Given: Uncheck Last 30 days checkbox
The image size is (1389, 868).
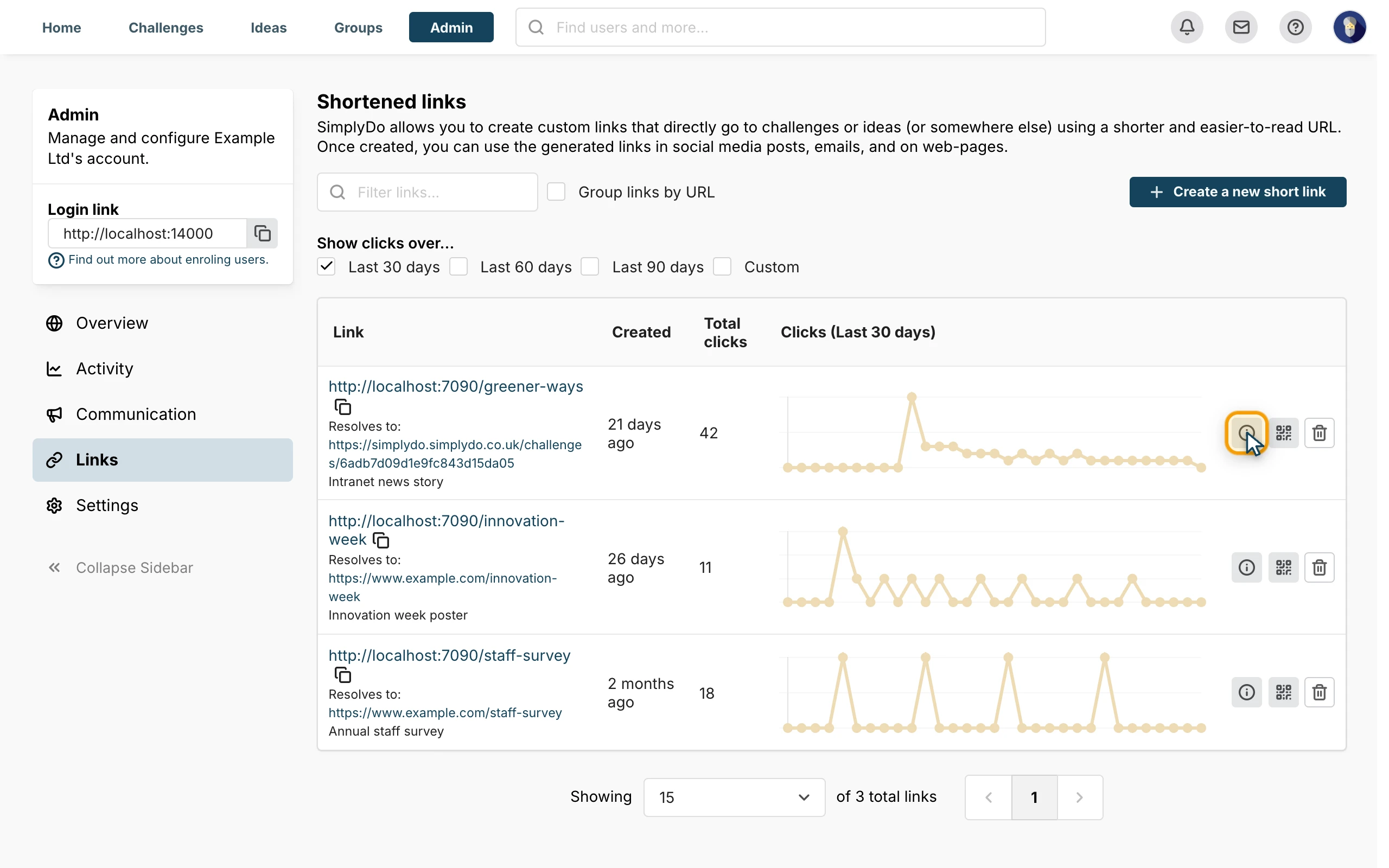Looking at the screenshot, I should click(326, 266).
